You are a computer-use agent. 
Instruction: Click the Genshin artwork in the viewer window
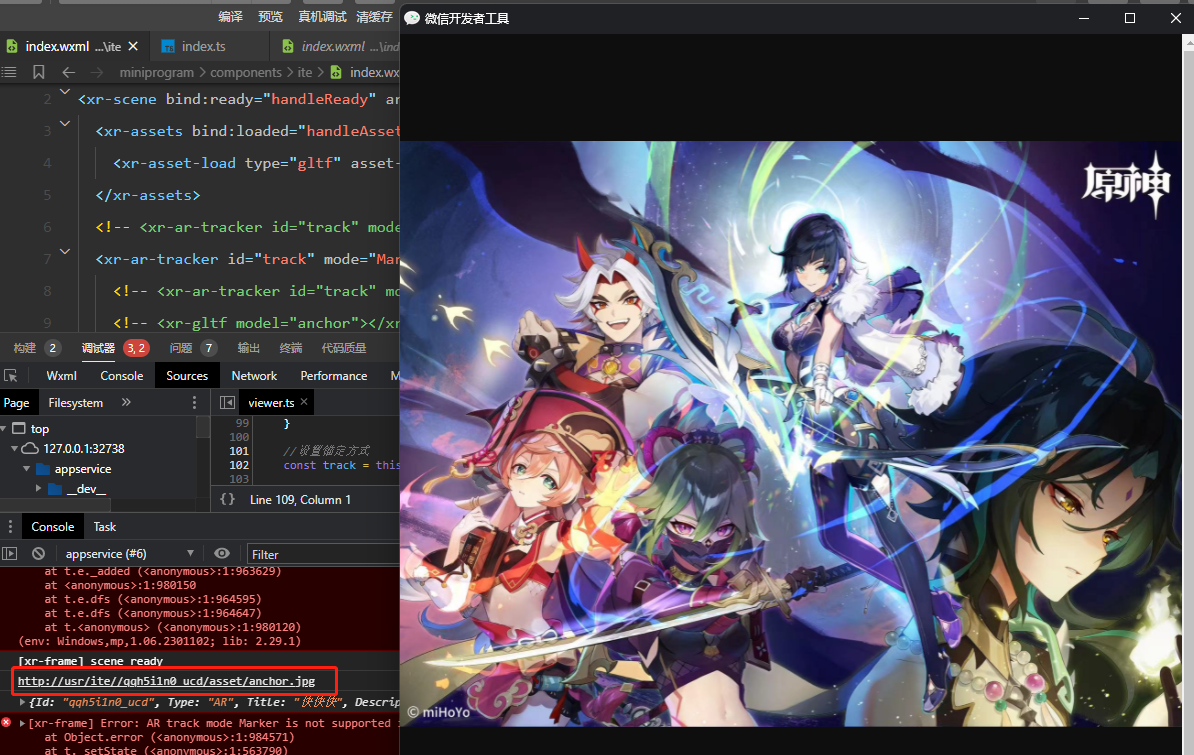(790, 433)
